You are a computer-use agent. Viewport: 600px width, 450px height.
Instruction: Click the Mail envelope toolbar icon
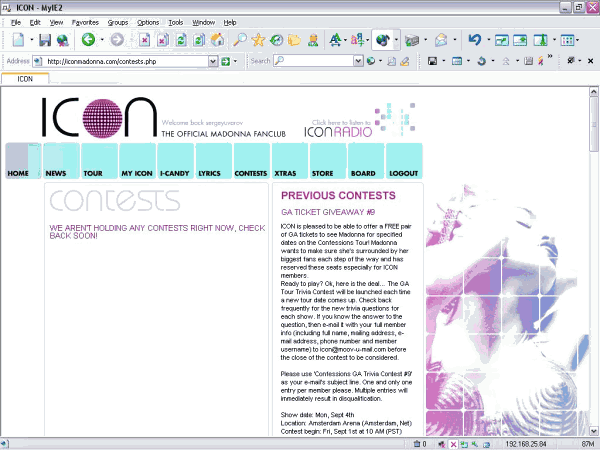[x=441, y=40]
